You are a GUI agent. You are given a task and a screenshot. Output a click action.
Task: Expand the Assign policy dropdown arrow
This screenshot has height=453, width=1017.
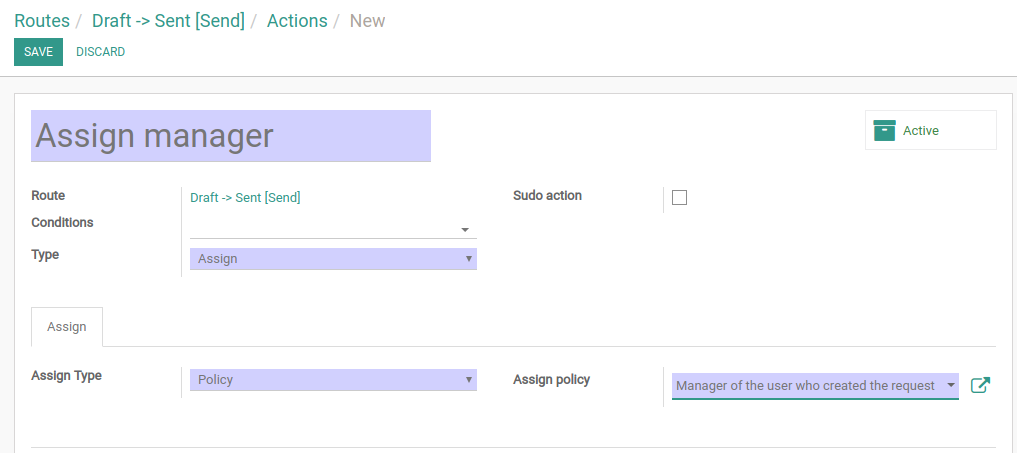[951, 386]
